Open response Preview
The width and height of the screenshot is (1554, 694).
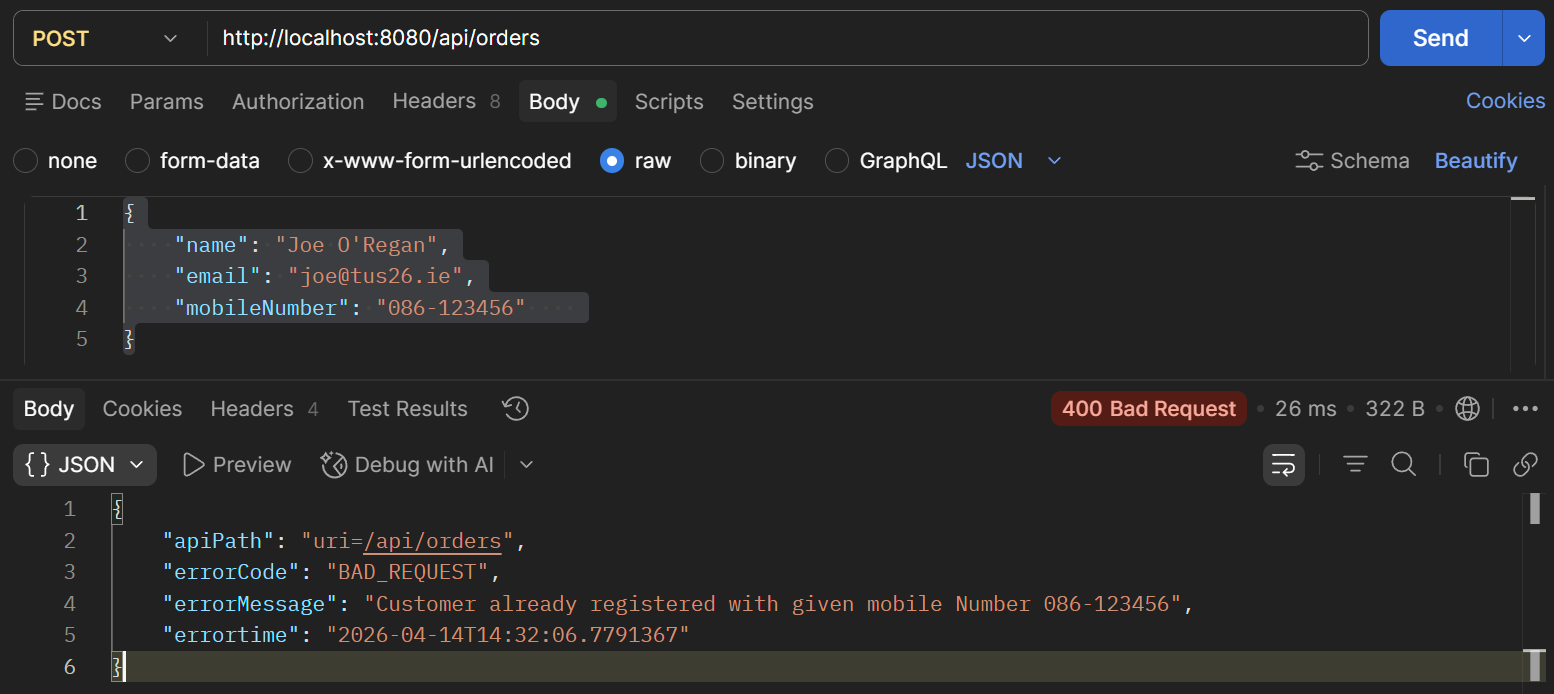(238, 464)
